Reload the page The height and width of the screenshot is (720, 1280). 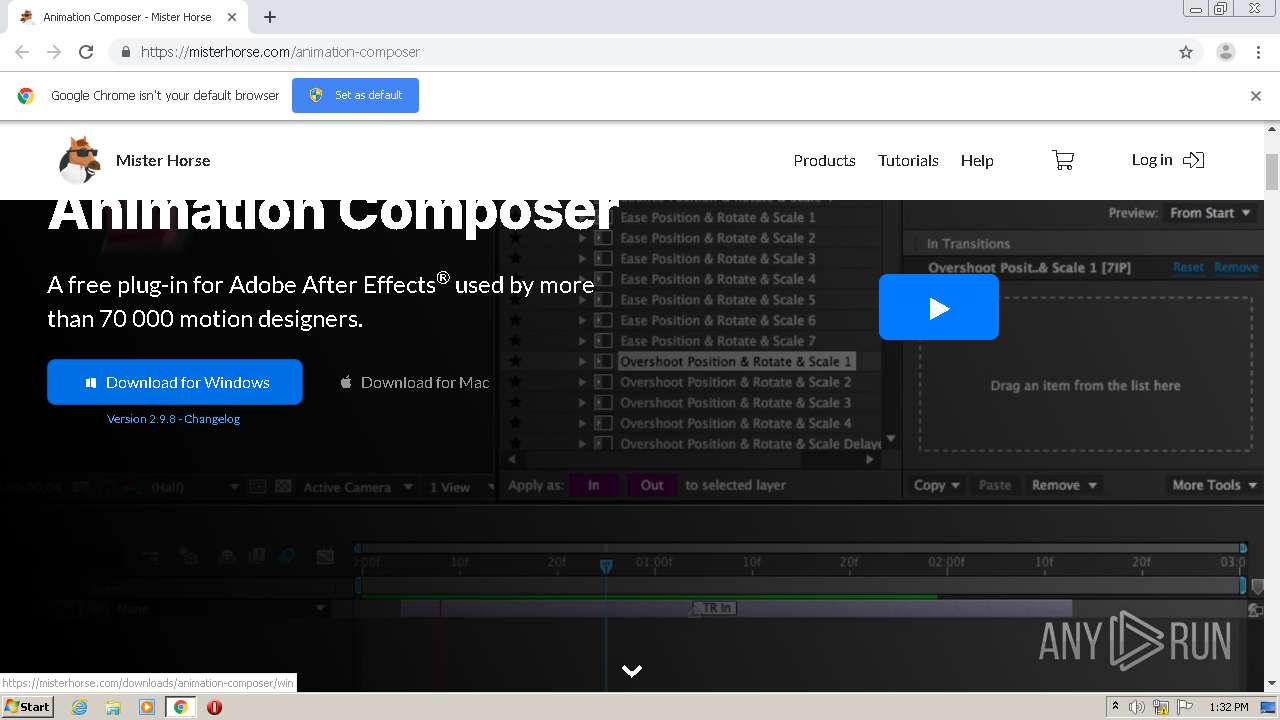[x=86, y=52]
